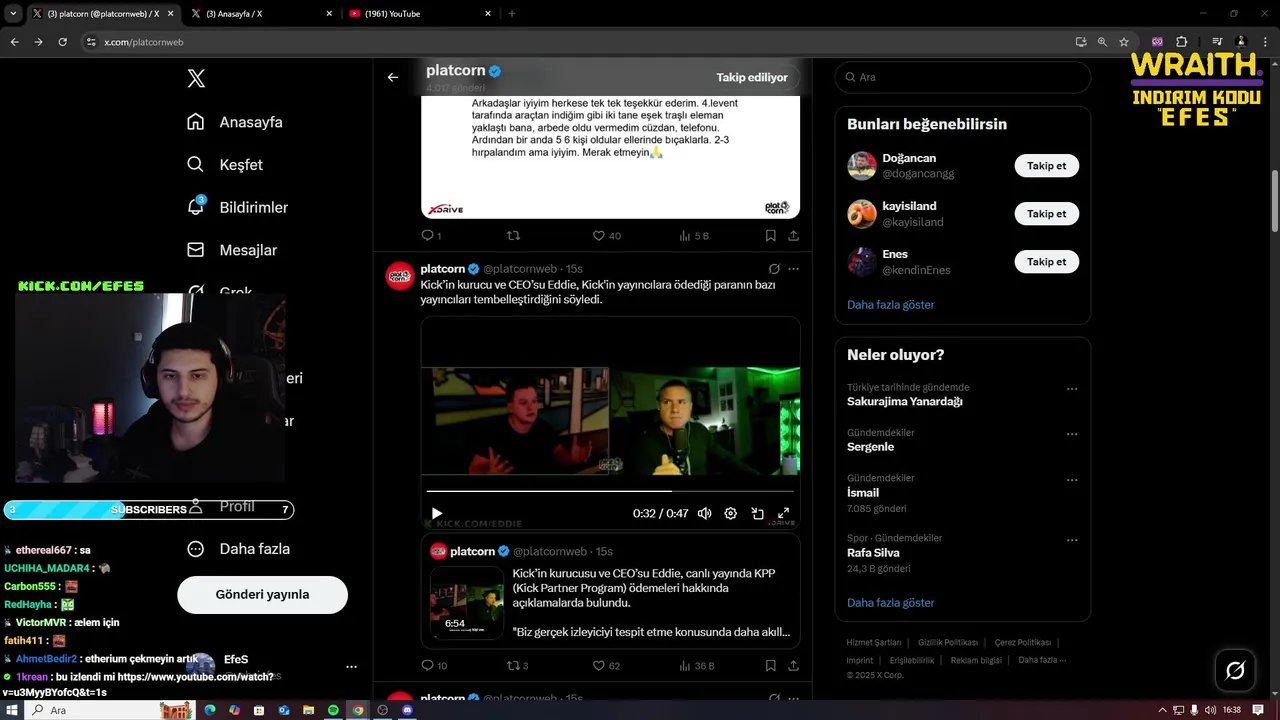Open Keşfet search page

(225, 165)
